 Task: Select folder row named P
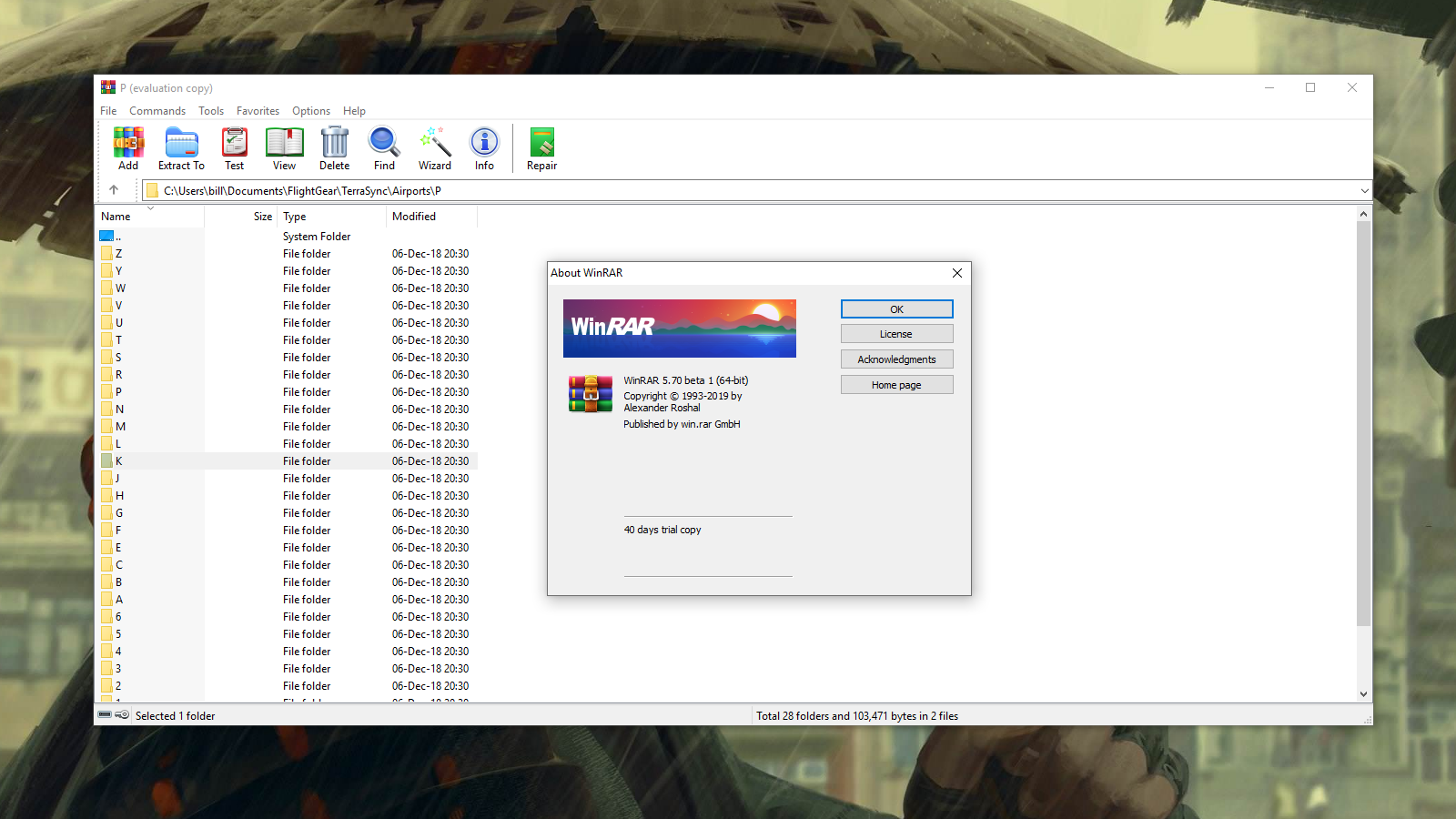pyautogui.click(x=287, y=392)
